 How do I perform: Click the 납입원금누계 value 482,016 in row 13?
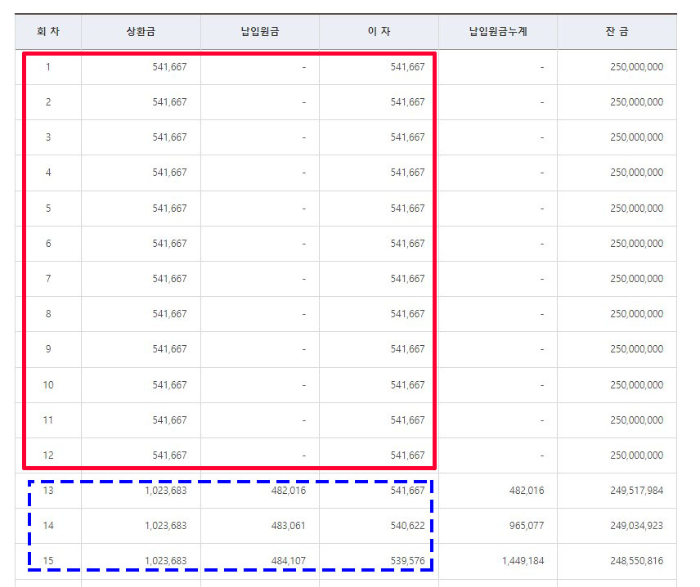[527, 491]
